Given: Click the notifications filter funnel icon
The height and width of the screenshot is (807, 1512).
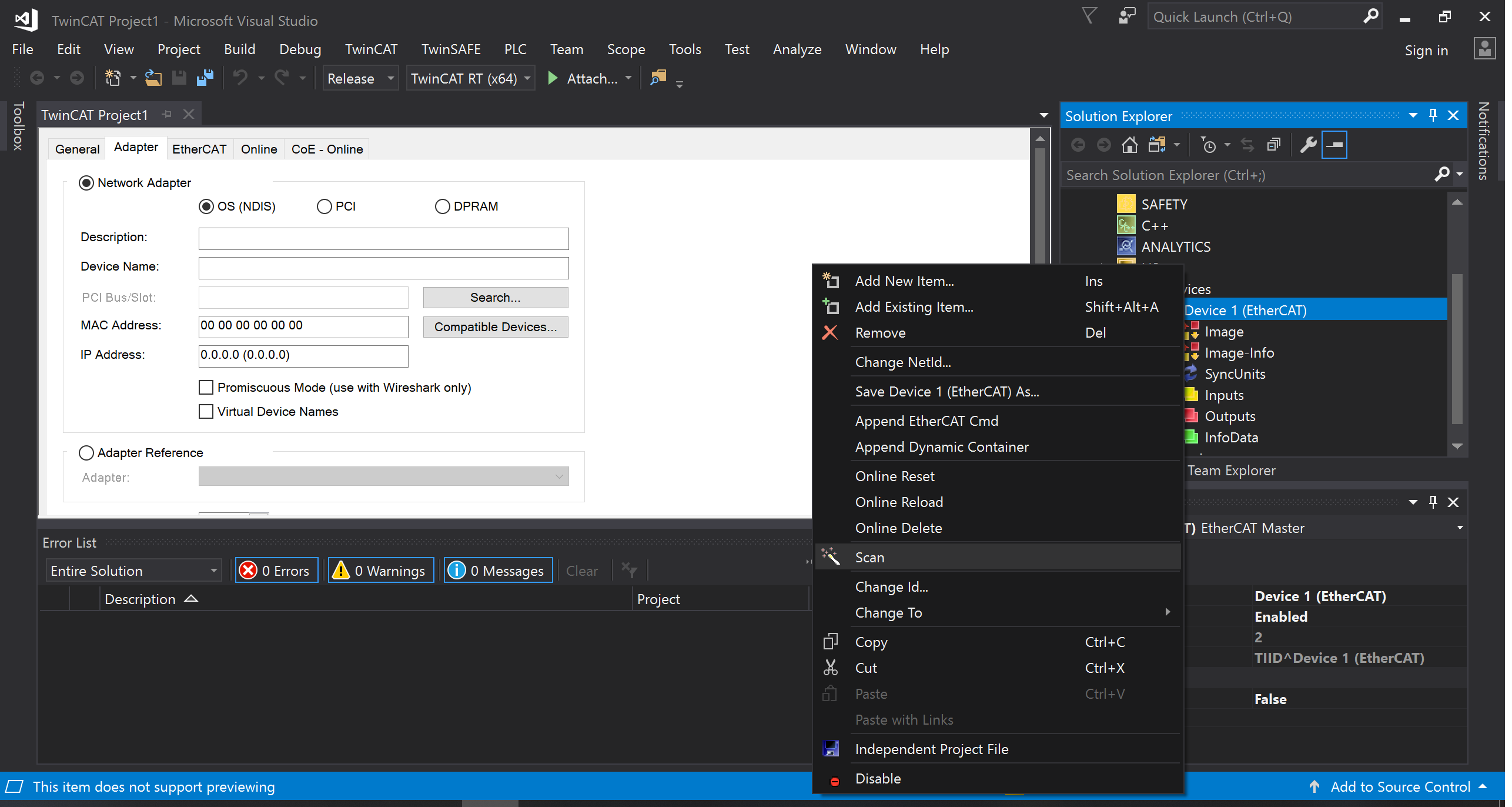Looking at the screenshot, I should [1089, 16].
